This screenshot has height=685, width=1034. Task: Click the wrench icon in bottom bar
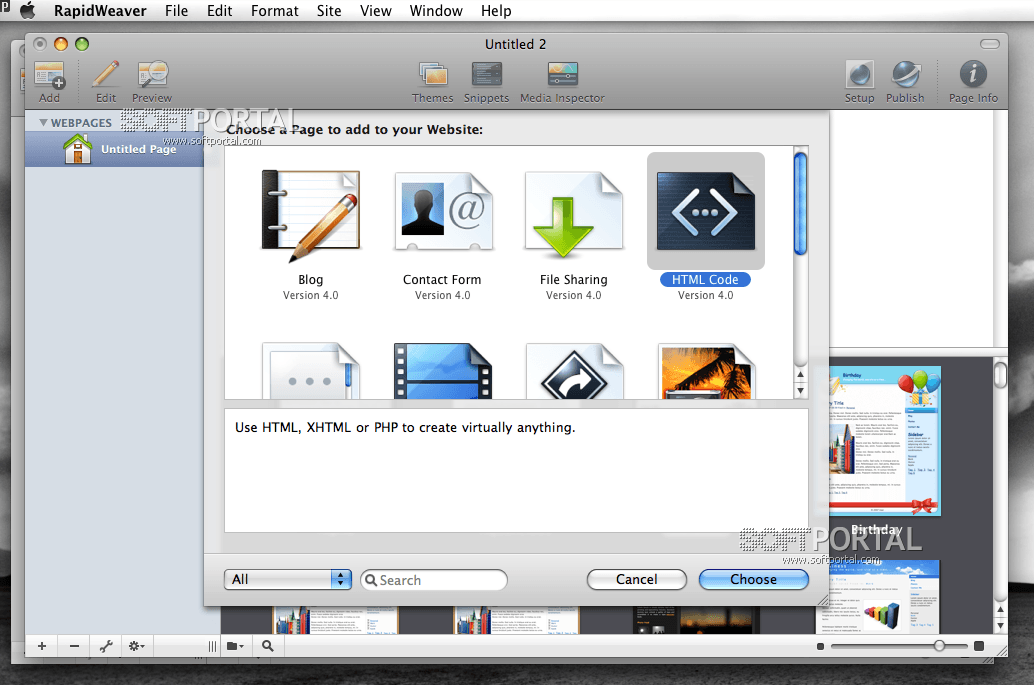pos(106,646)
